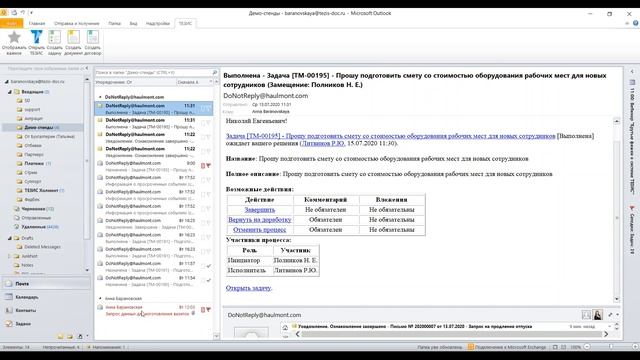The height and width of the screenshot is (360, 640).
Task: Click the Microsoft Exchange connection status icon
Action: tap(471, 347)
